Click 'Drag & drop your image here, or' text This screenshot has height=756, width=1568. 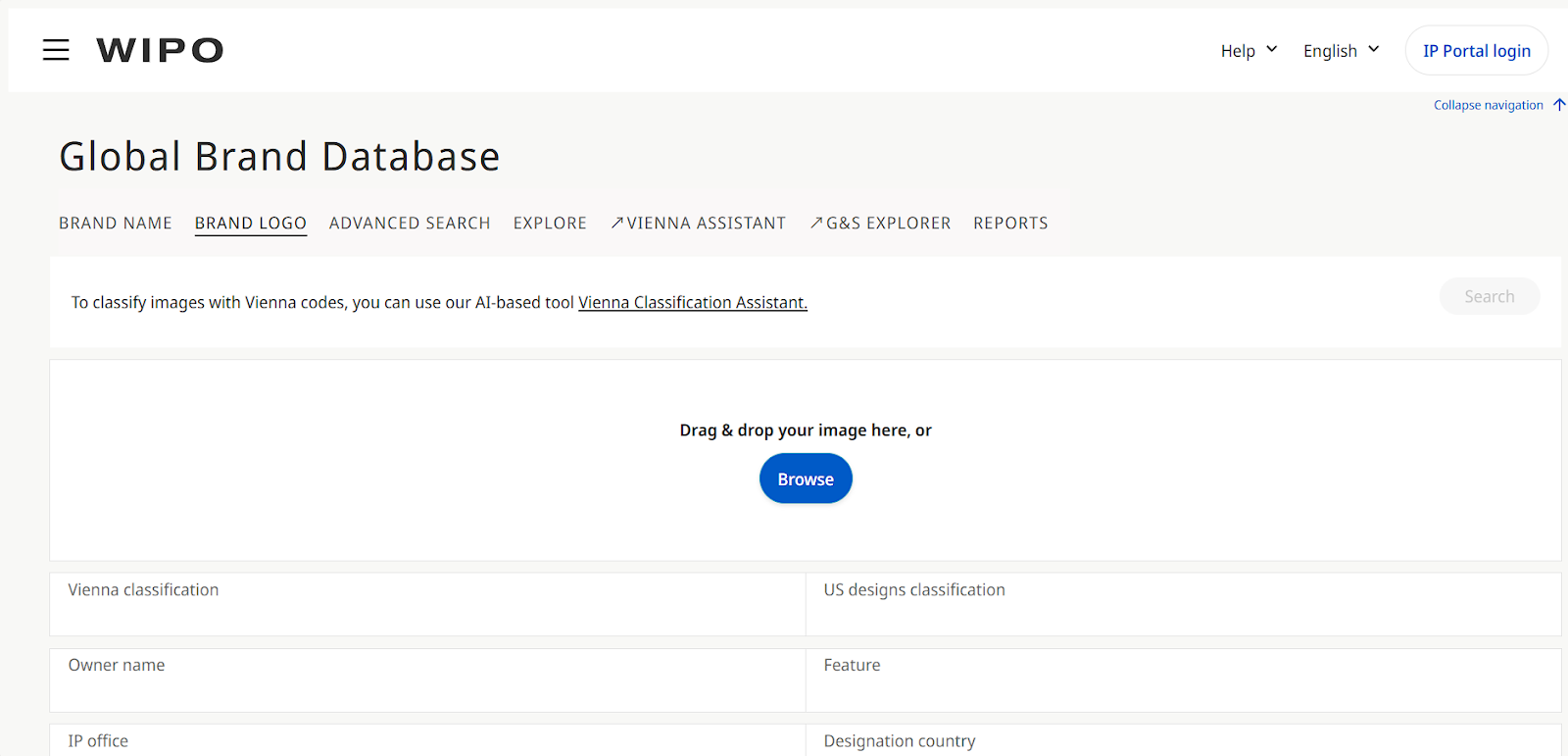coord(806,430)
